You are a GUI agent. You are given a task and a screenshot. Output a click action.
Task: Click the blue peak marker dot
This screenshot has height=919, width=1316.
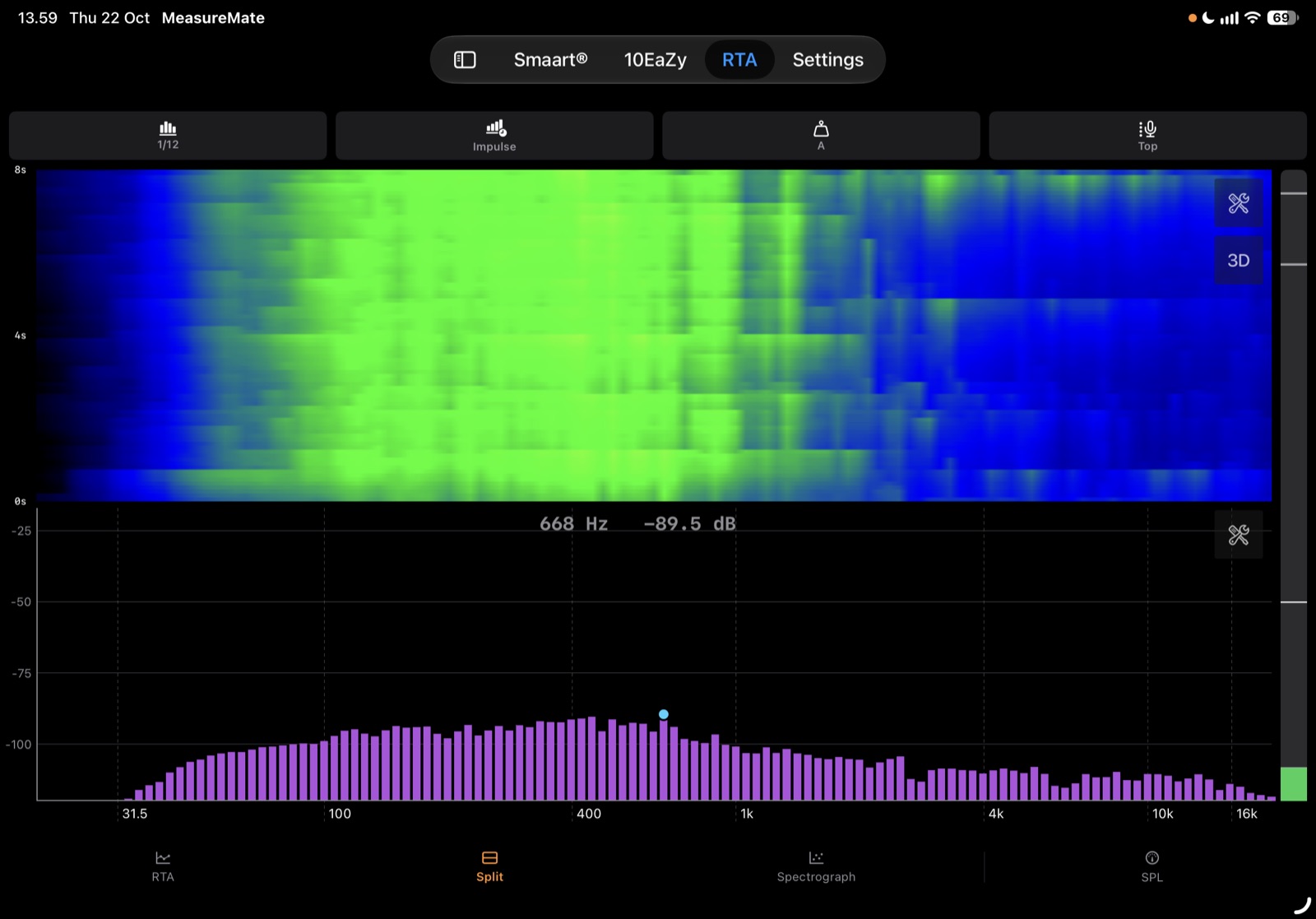(664, 714)
